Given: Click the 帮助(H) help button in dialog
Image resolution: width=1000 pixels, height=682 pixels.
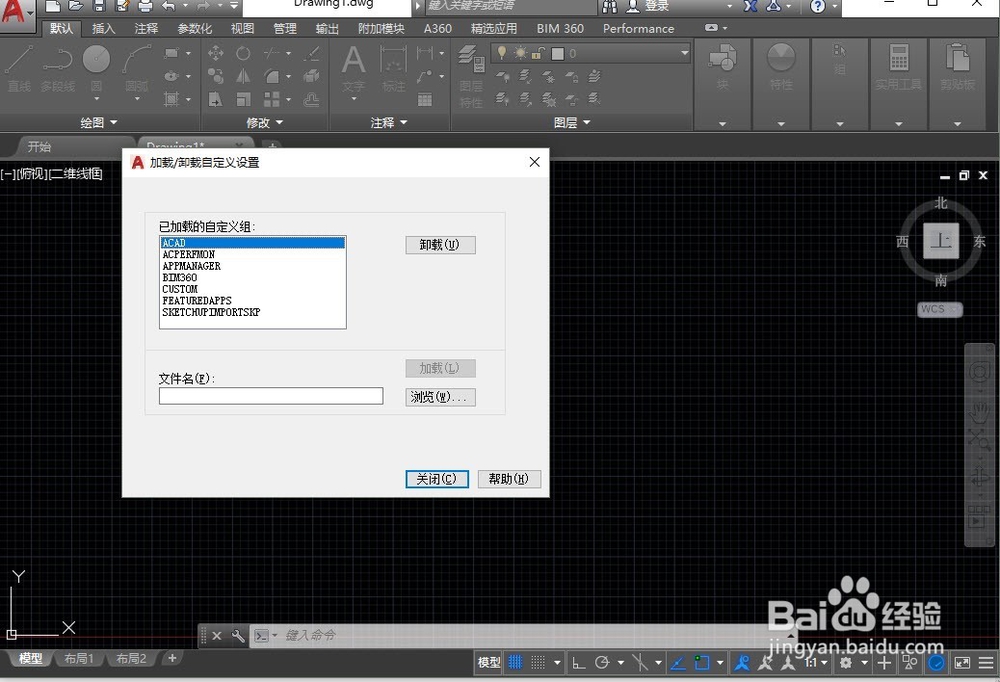Looking at the screenshot, I should click(509, 479).
